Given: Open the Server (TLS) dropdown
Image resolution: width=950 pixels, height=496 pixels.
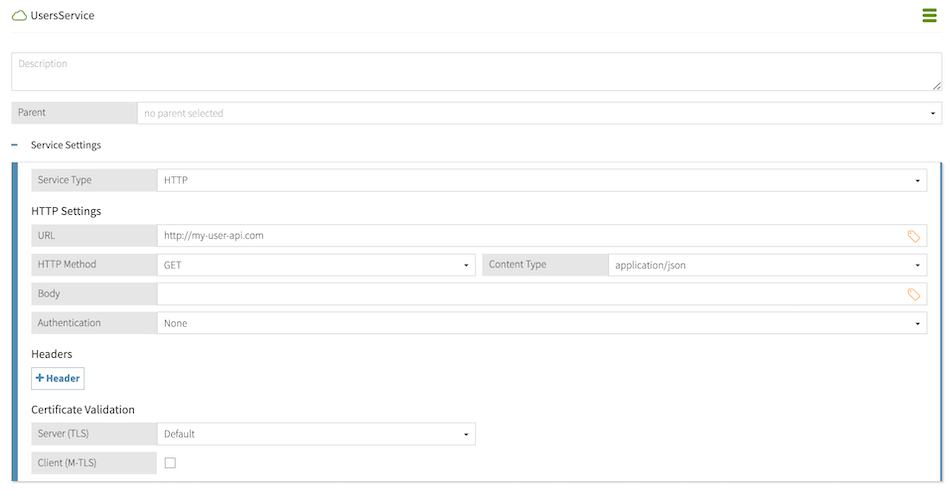Looking at the screenshot, I should 315,434.
